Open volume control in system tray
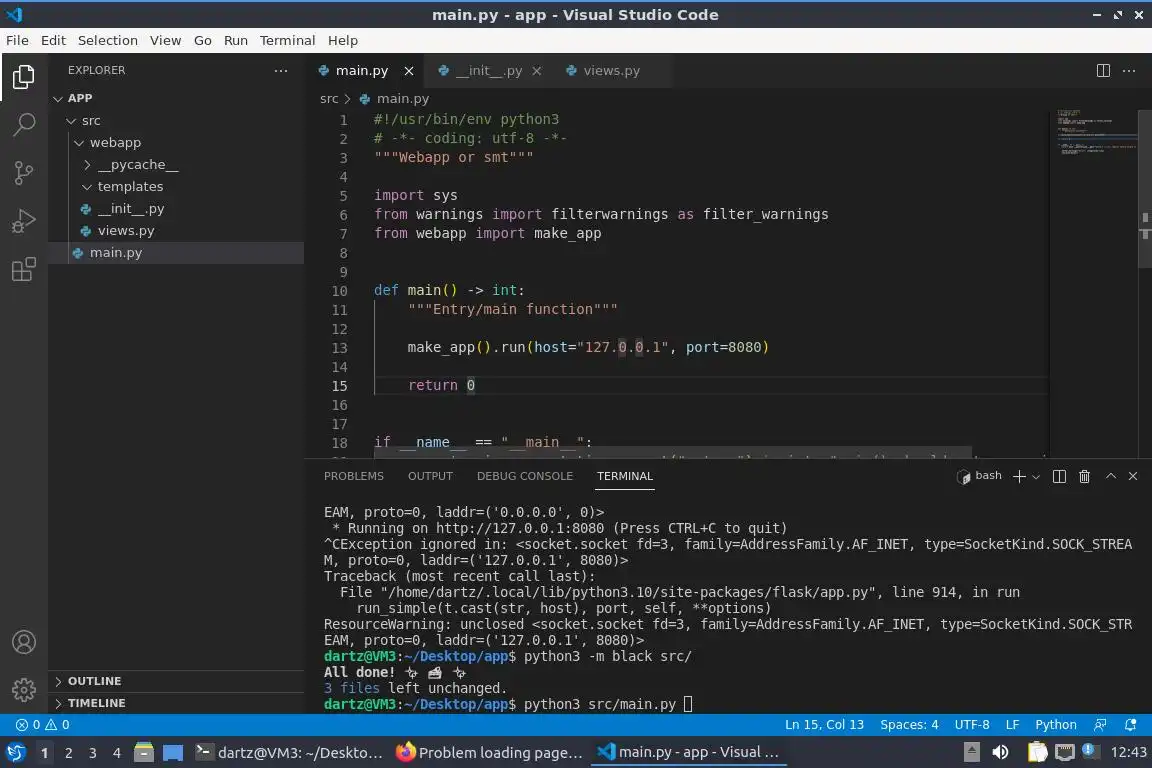The height and width of the screenshot is (768, 1152). (1000, 753)
